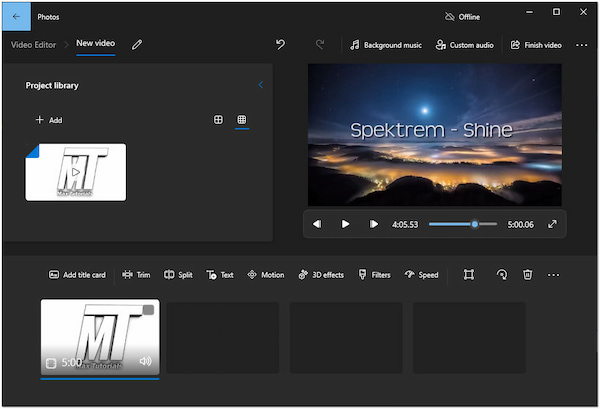Add media to the Project library
The image size is (600, 409).
pos(49,120)
